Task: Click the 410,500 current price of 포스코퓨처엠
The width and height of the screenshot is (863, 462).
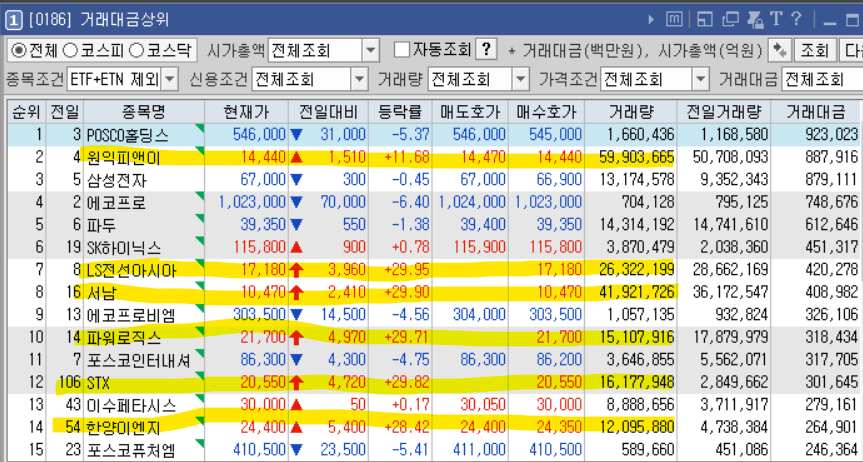Action: 259,449
